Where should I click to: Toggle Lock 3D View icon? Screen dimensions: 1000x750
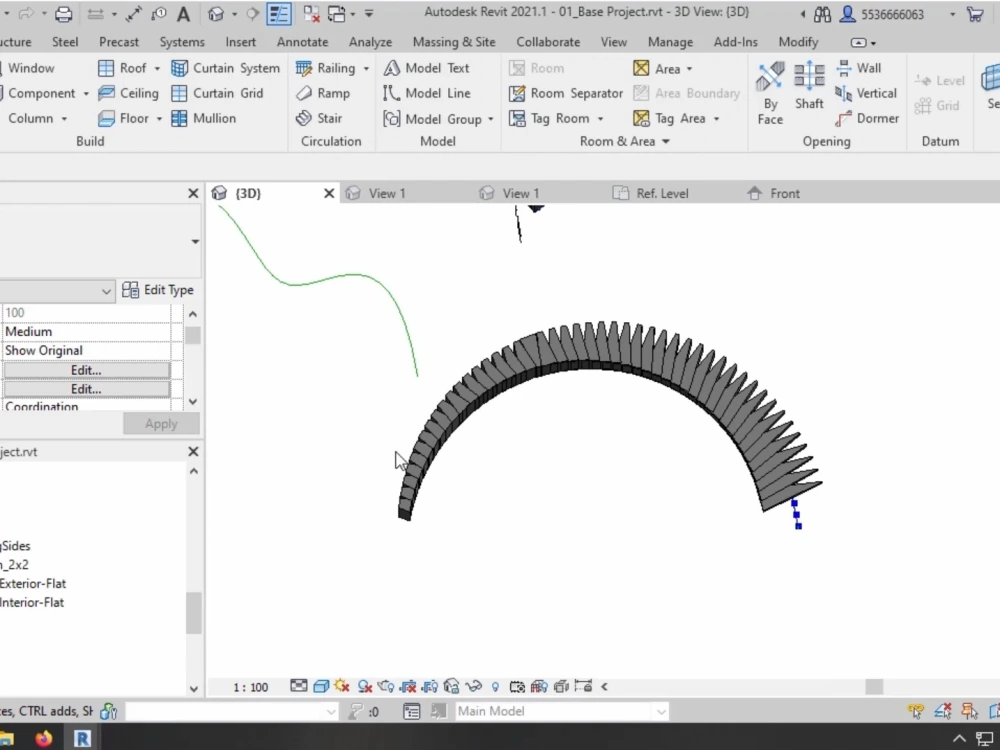452,686
